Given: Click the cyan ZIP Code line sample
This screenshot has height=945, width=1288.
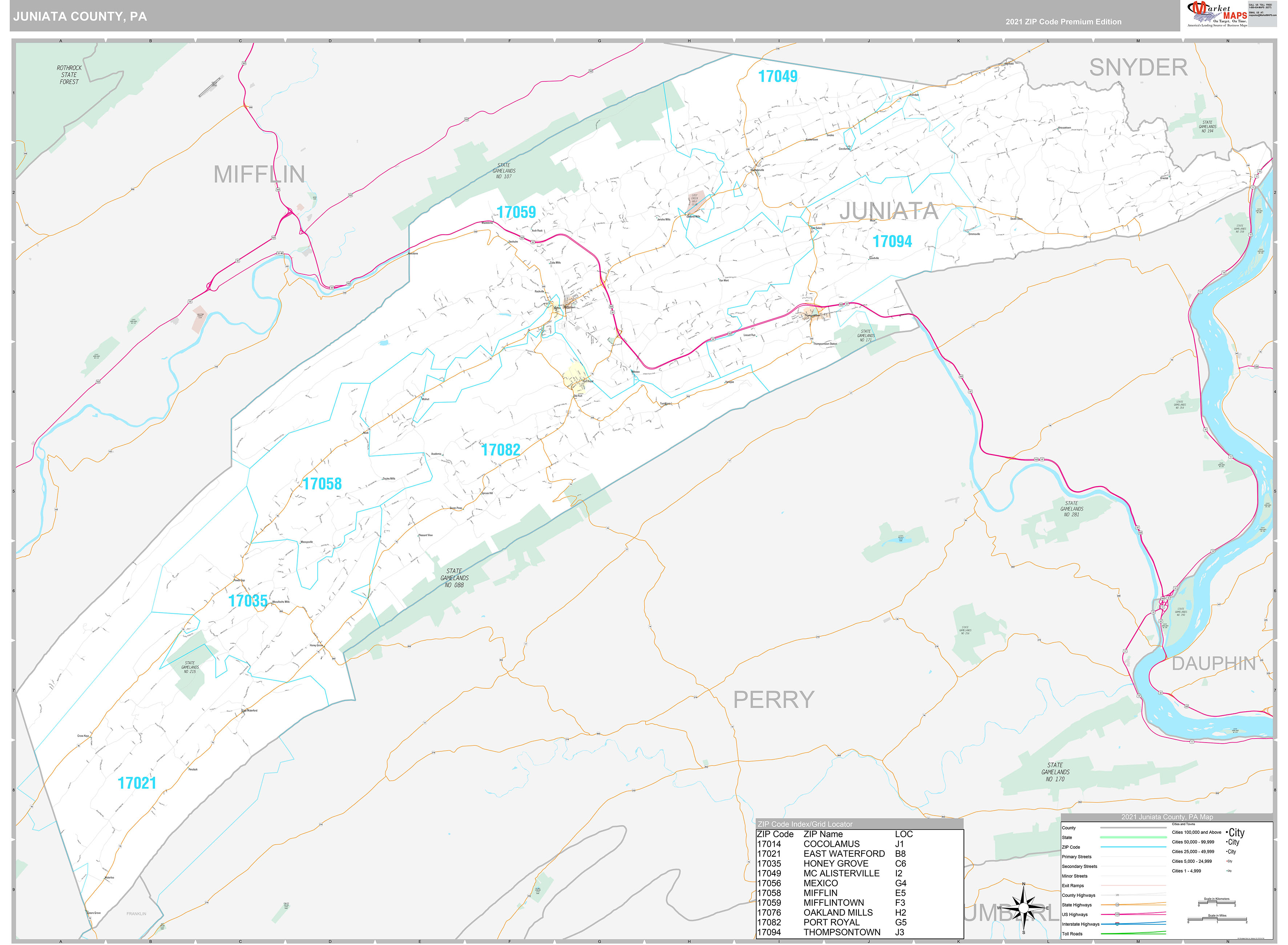Looking at the screenshot, I should (x=1133, y=847).
